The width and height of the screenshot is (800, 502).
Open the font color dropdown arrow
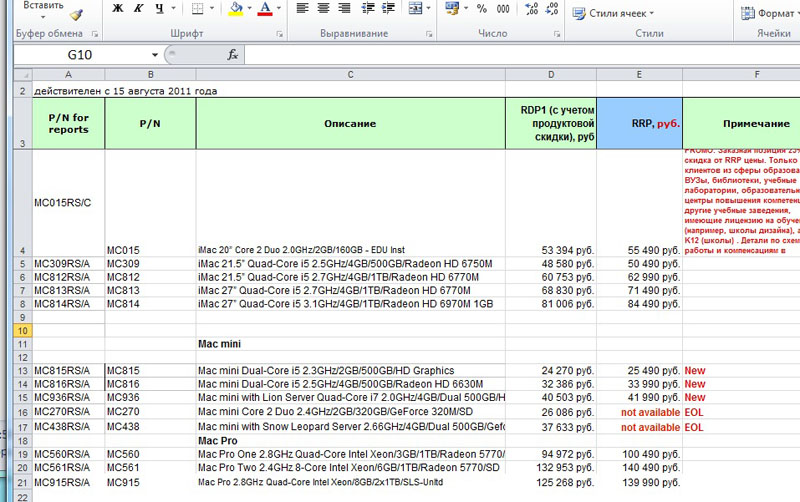[x=279, y=8]
